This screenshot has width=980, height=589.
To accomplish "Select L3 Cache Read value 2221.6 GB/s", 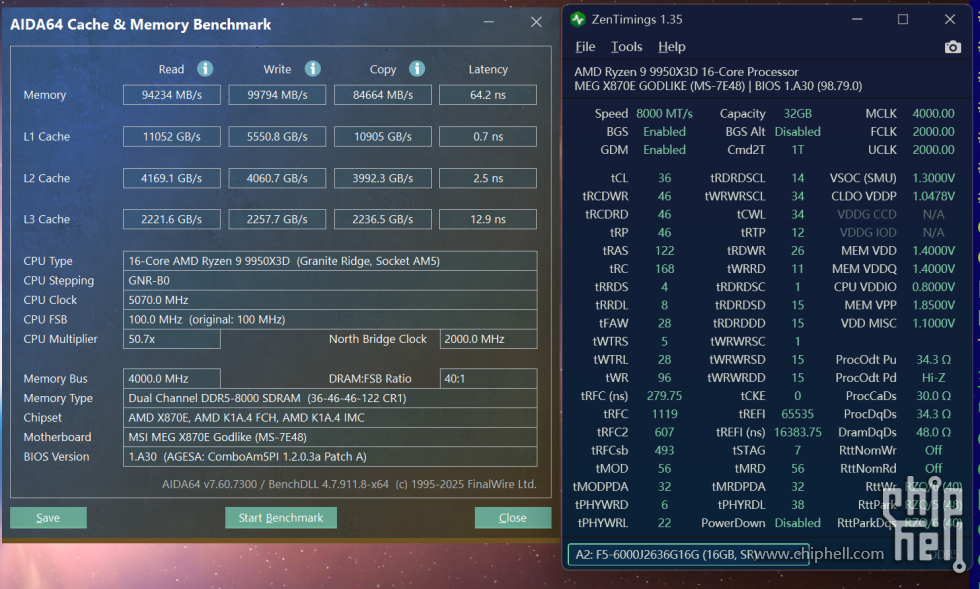I will [x=172, y=219].
